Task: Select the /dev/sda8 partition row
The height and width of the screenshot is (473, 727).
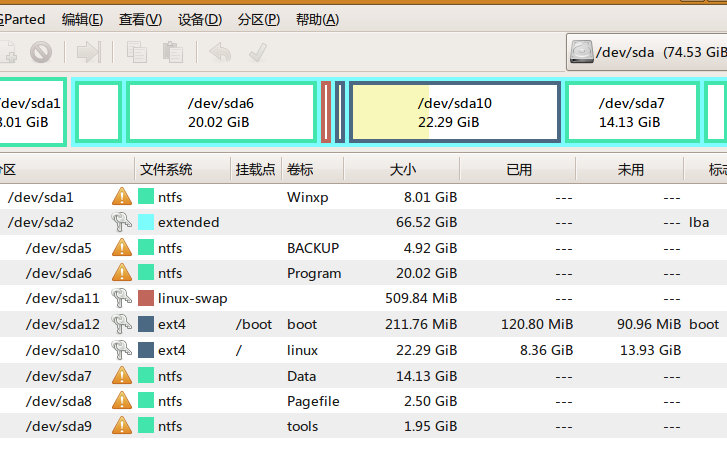Action: [364, 401]
